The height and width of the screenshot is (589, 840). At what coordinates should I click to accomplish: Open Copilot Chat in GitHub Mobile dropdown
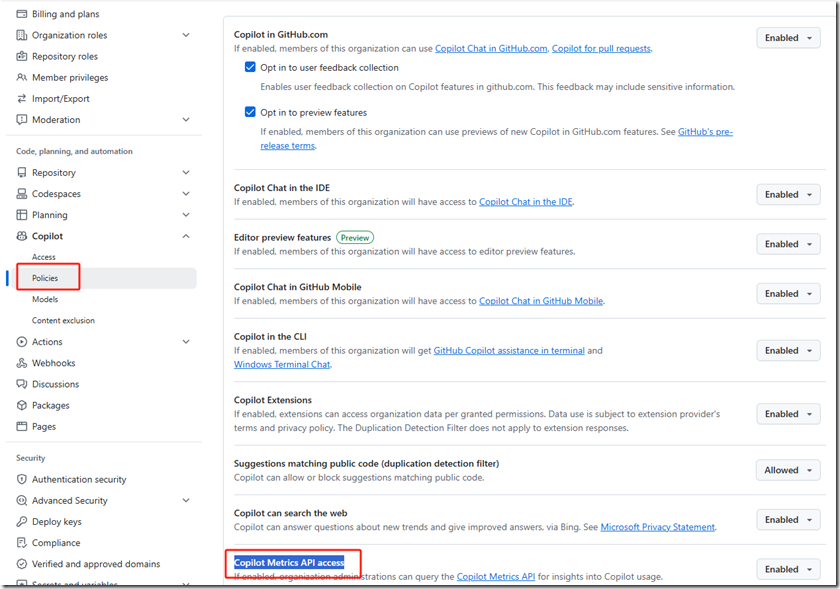coord(788,294)
